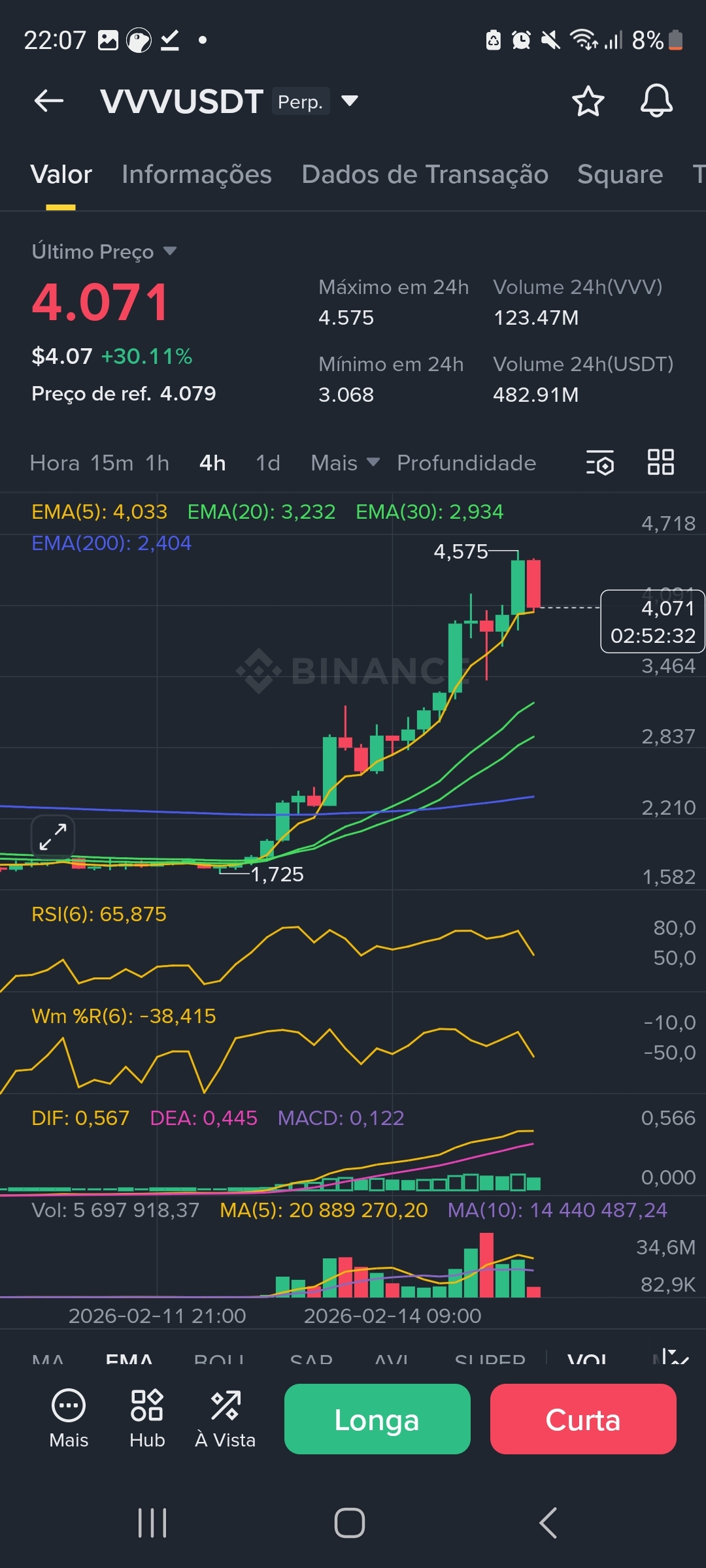This screenshot has height=1568, width=706.
Task: Open the chart layout grid icon
Action: (x=660, y=462)
